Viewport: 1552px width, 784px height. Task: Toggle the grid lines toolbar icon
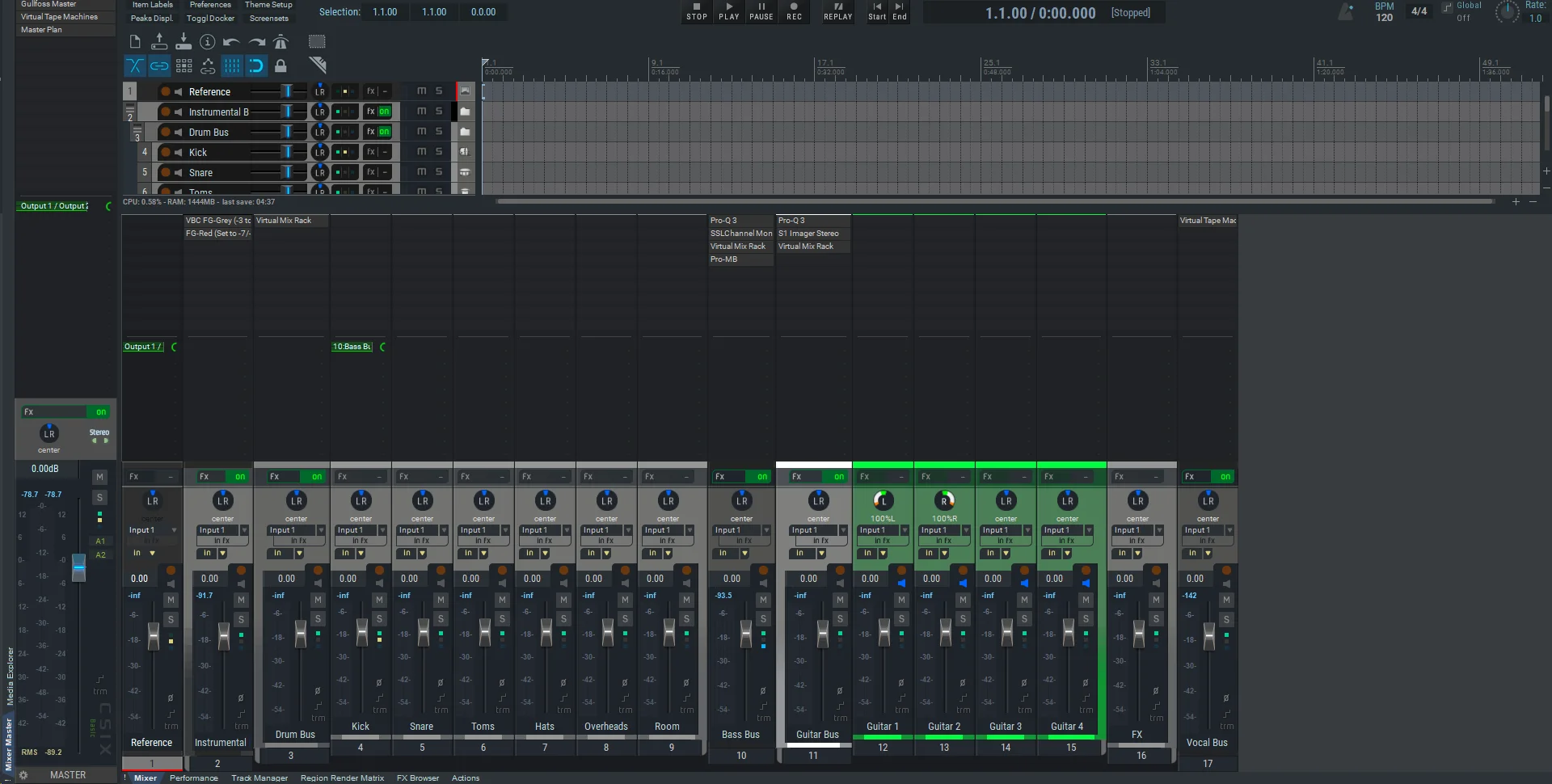pyautogui.click(x=232, y=65)
